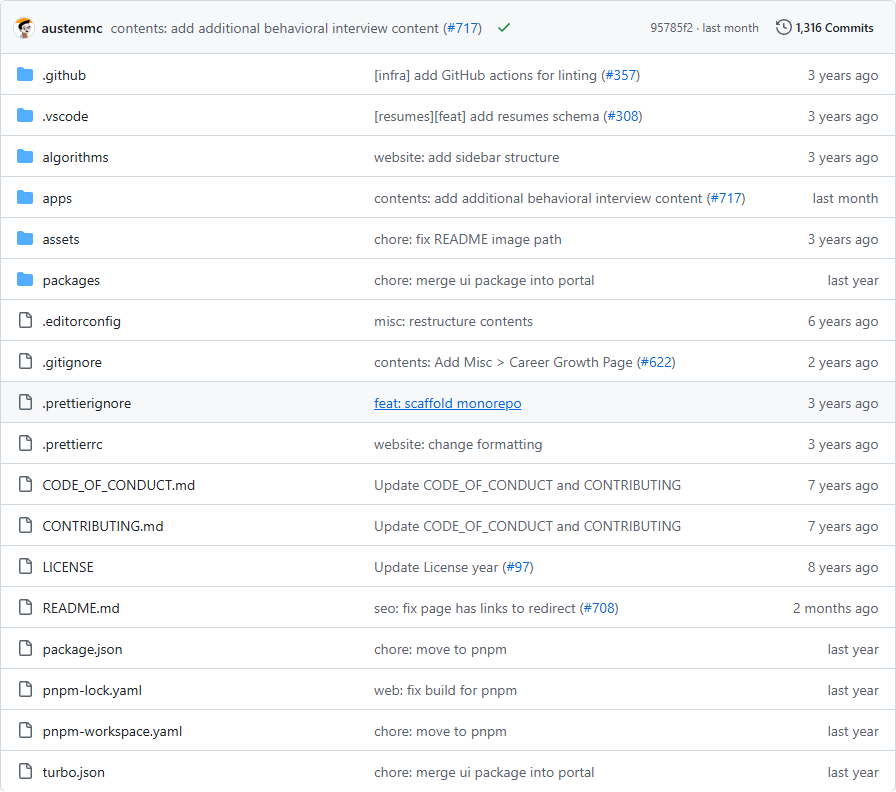Open the 'feat: scaffold monorepo' commit message

pyautogui.click(x=447, y=403)
